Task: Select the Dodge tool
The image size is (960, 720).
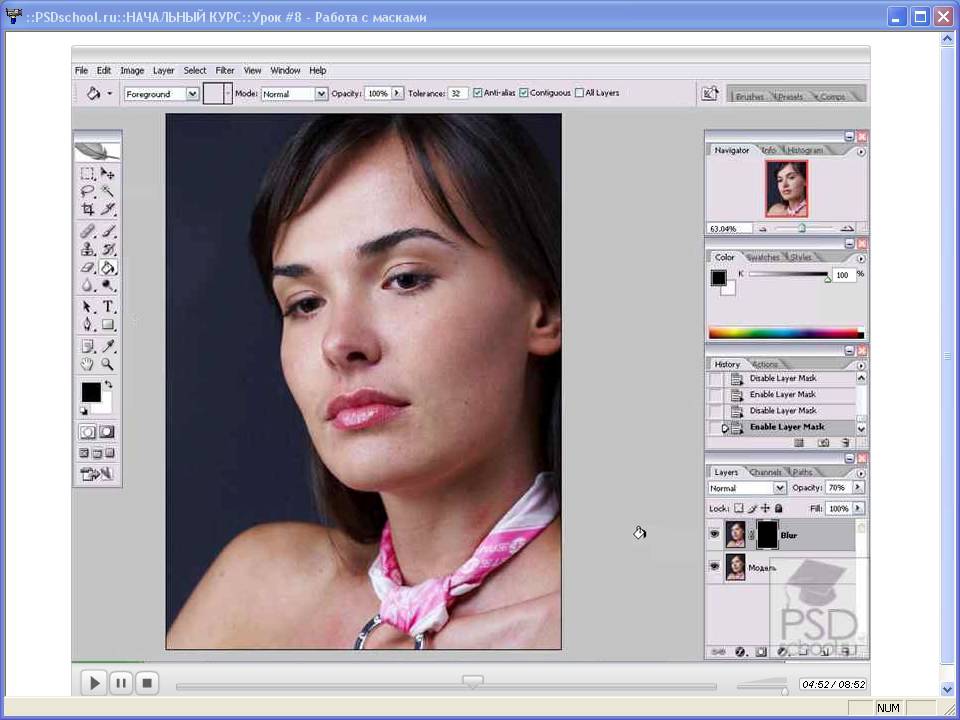Action: (x=108, y=285)
